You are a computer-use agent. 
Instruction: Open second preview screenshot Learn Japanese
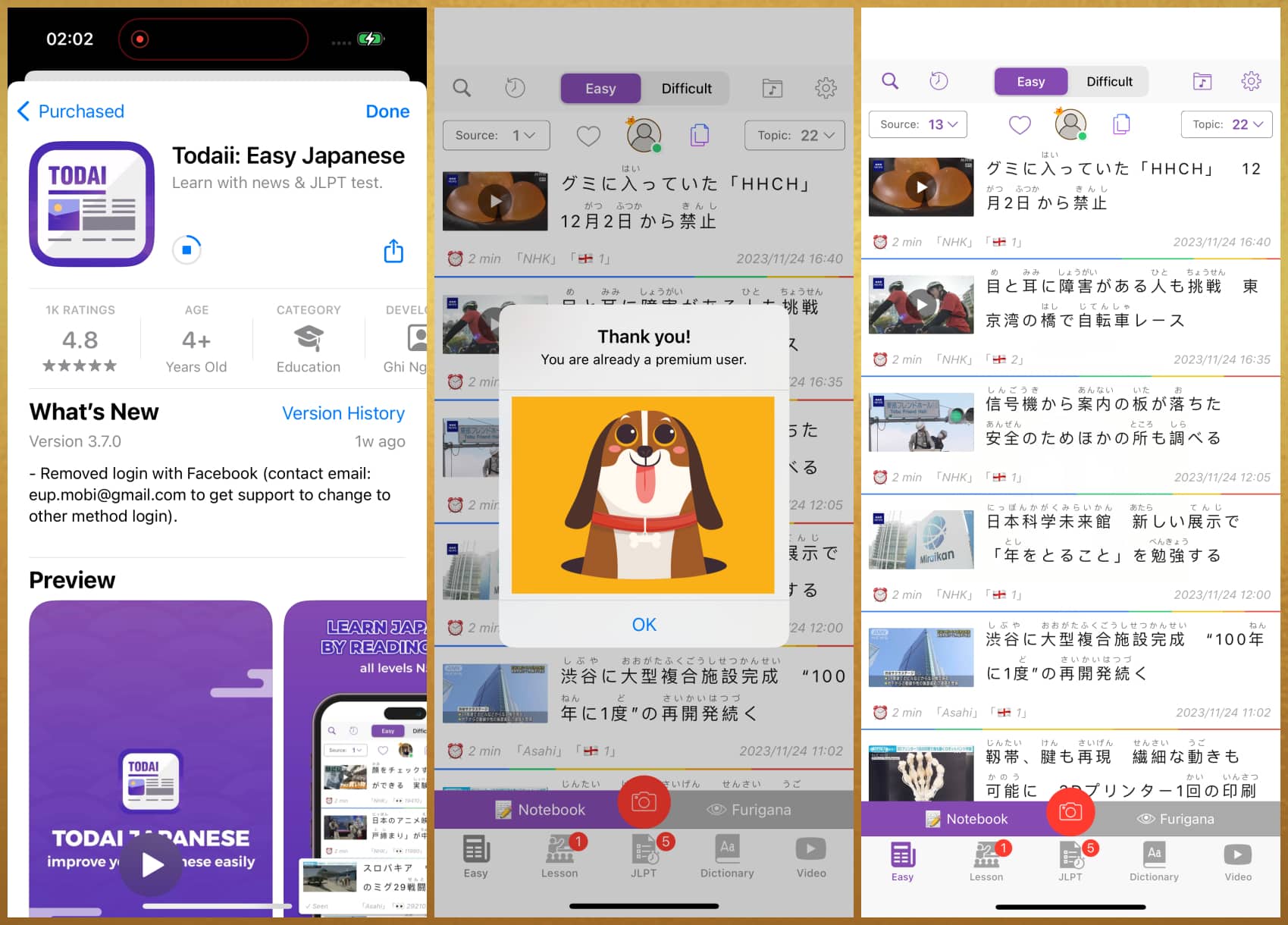(356, 758)
